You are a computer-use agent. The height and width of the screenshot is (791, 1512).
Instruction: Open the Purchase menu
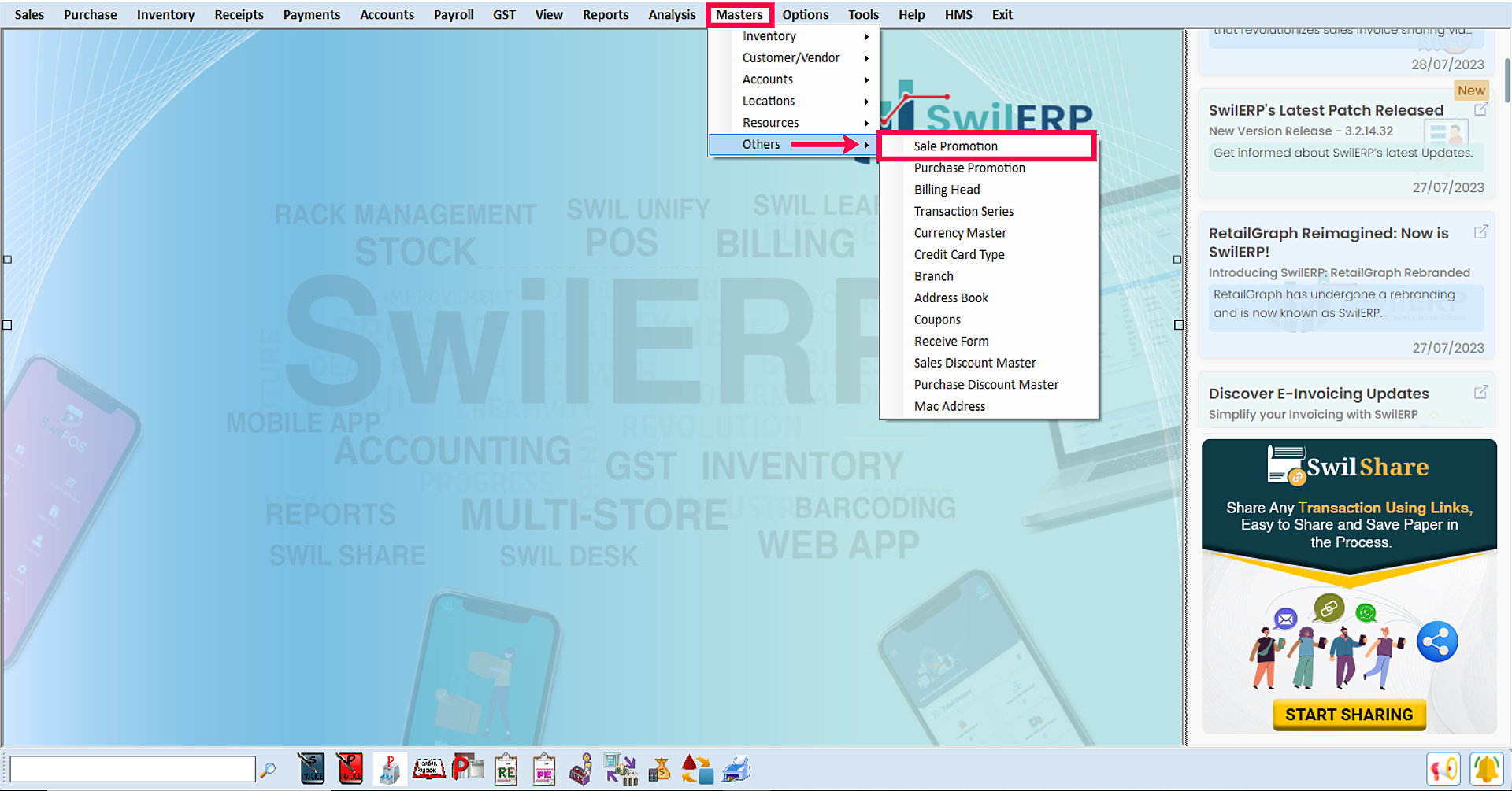90,14
